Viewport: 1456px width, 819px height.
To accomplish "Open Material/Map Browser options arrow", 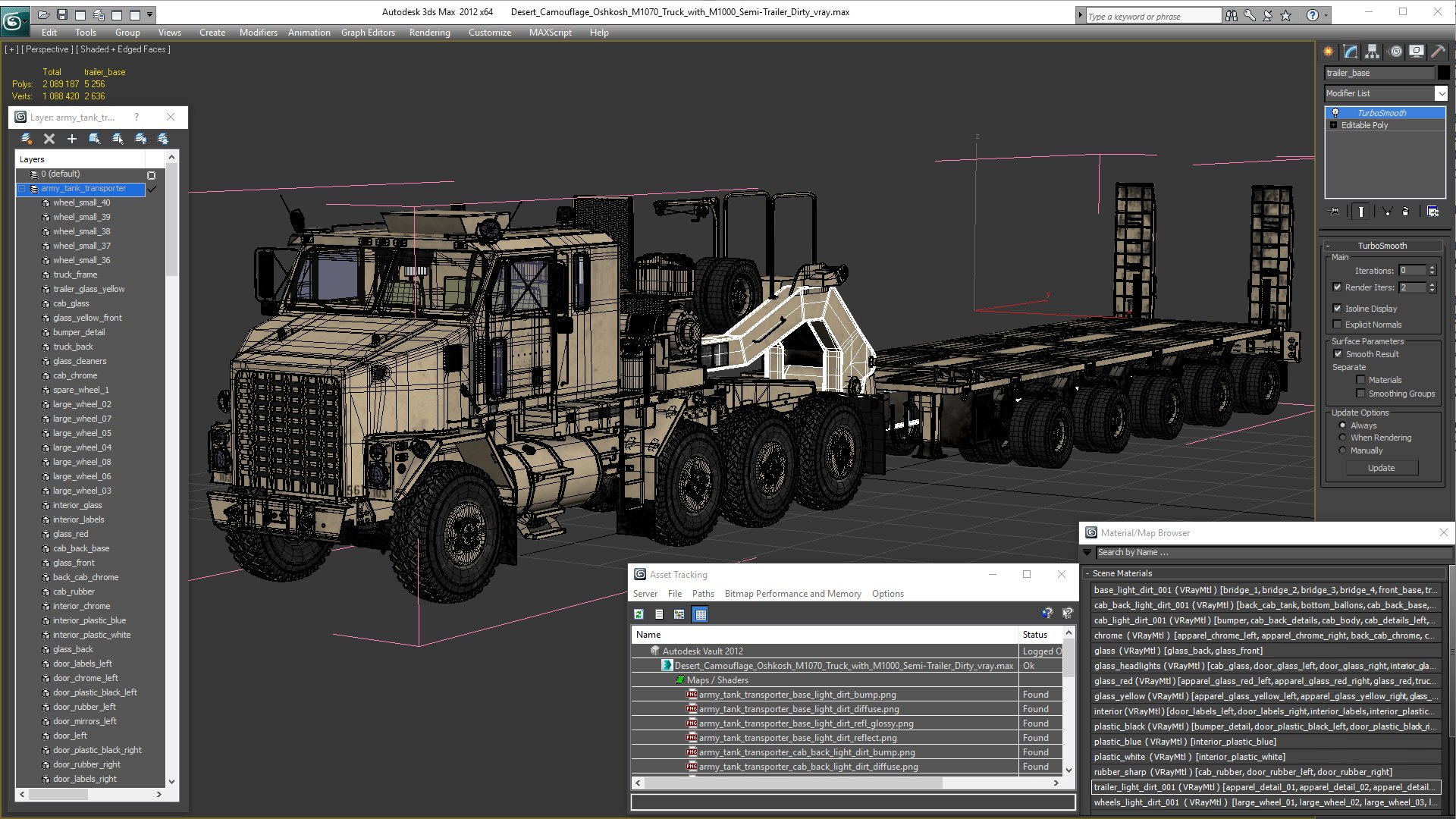I will (x=1087, y=553).
